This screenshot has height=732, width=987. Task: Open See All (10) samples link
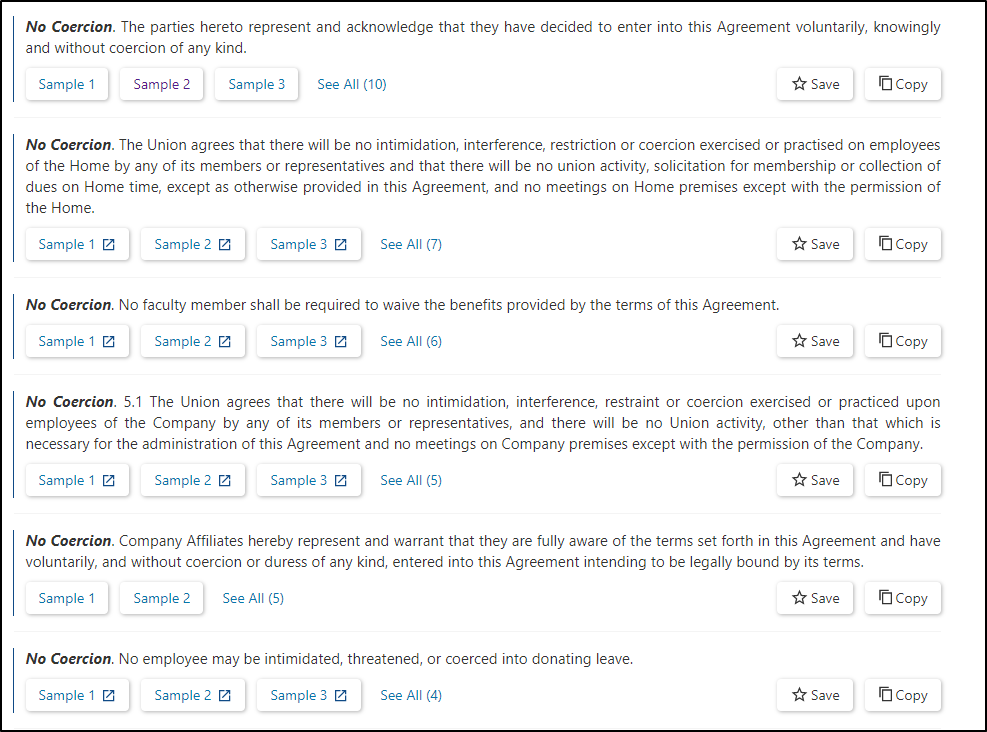point(352,84)
